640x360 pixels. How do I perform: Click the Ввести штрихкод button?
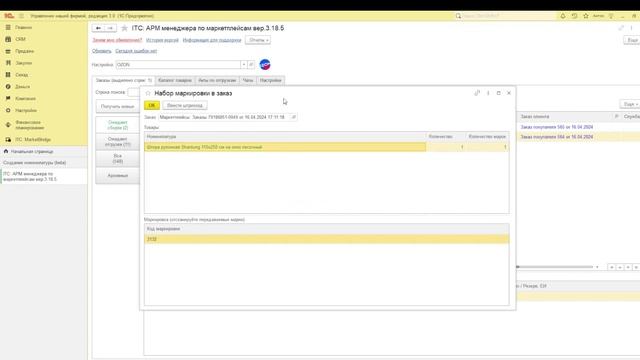pyautogui.click(x=185, y=105)
